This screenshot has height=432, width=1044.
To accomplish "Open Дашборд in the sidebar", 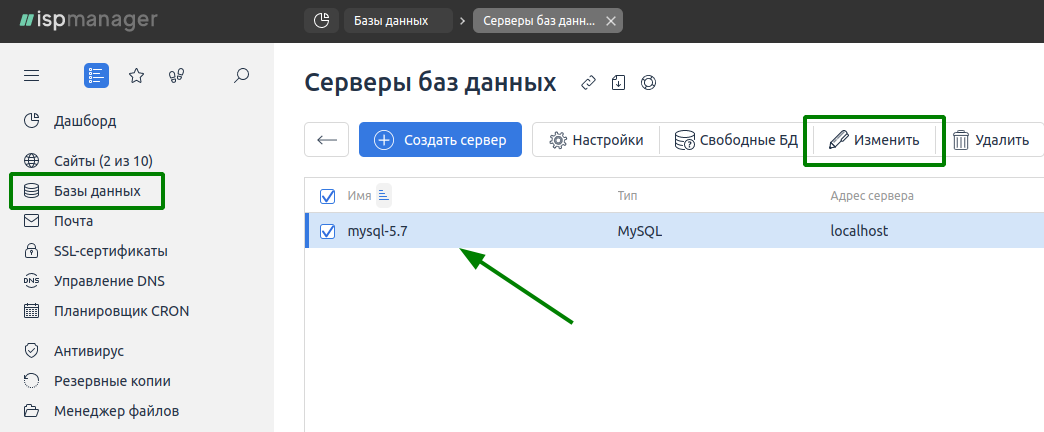I will coord(85,121).
